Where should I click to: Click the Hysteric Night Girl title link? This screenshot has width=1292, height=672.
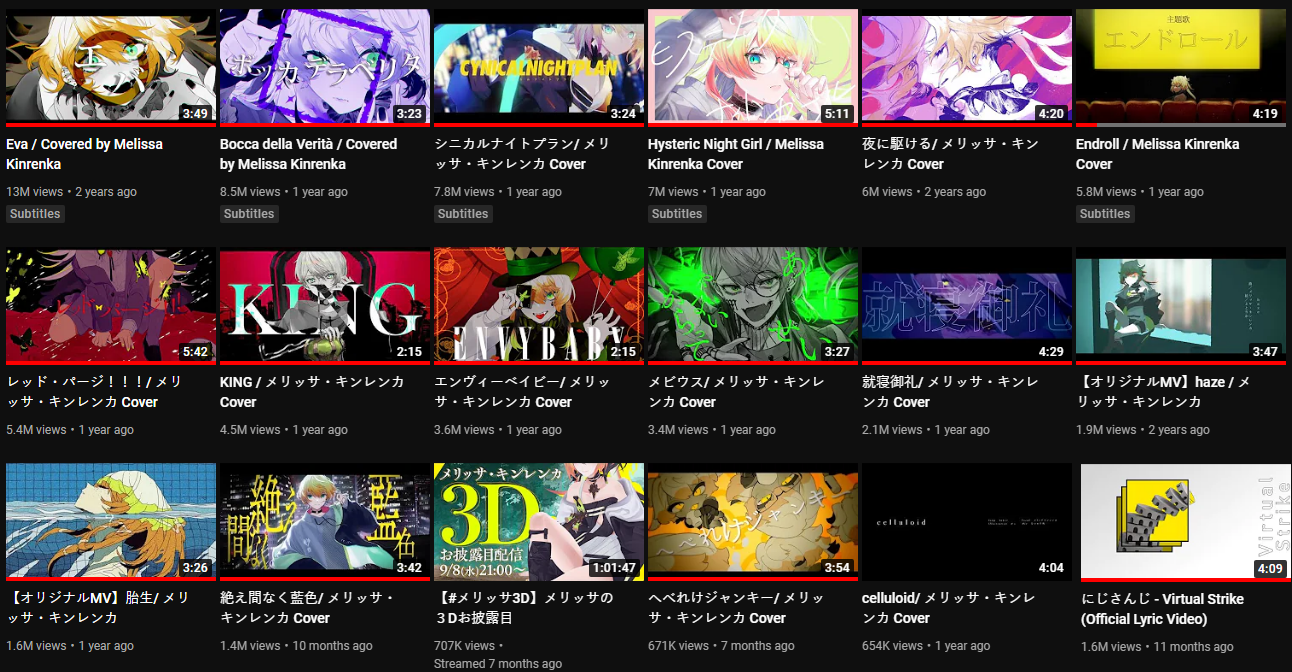736,154
